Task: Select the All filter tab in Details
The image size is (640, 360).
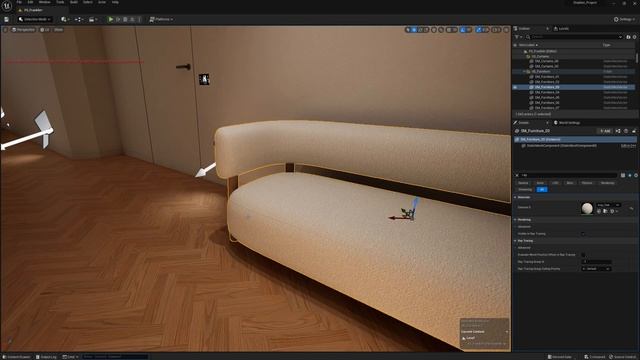Action: point(542,189)
